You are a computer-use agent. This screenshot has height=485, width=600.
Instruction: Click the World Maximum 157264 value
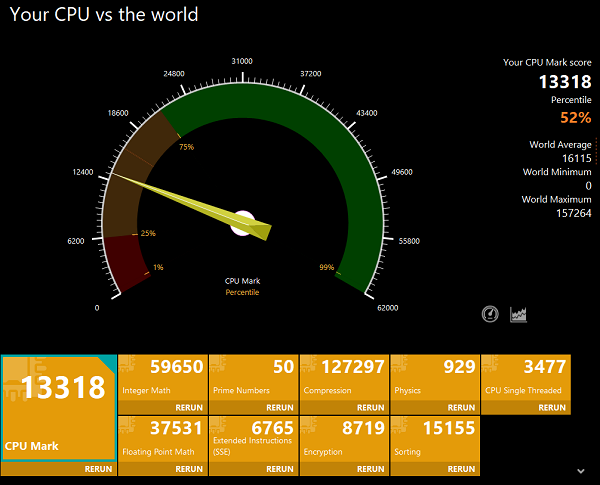(x=574, y=213)
